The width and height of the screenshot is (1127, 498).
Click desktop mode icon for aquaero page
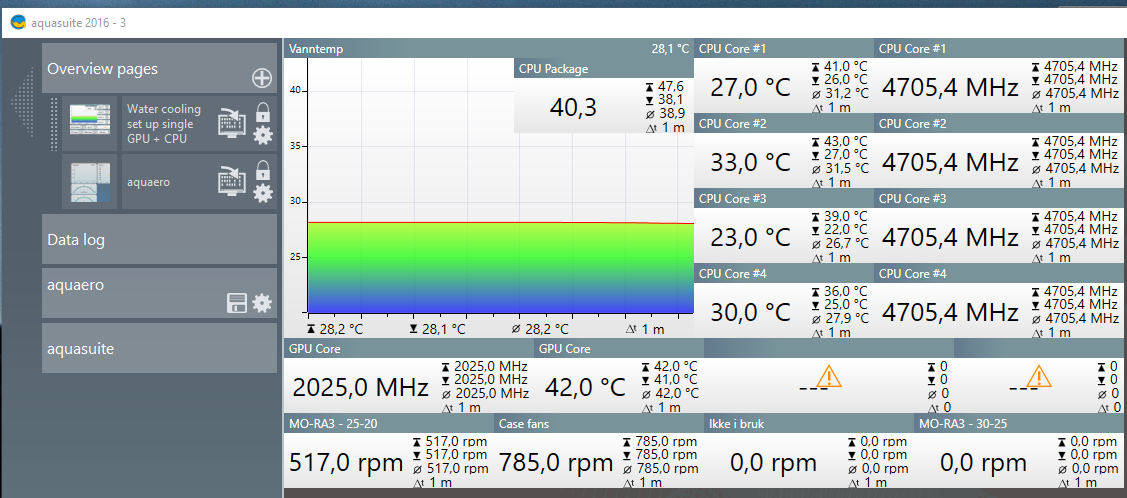233,181
